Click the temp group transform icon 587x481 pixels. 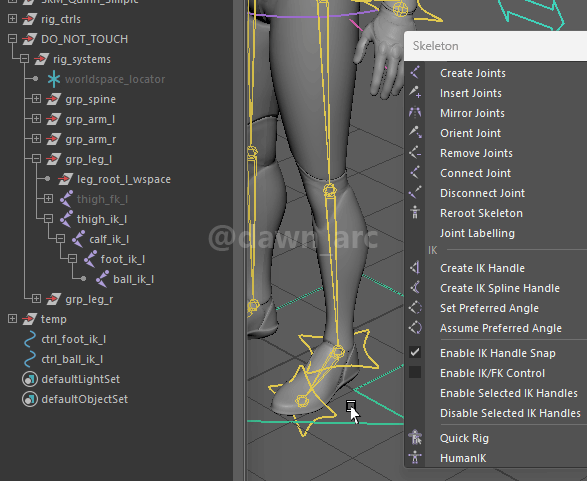pos(30,319)
